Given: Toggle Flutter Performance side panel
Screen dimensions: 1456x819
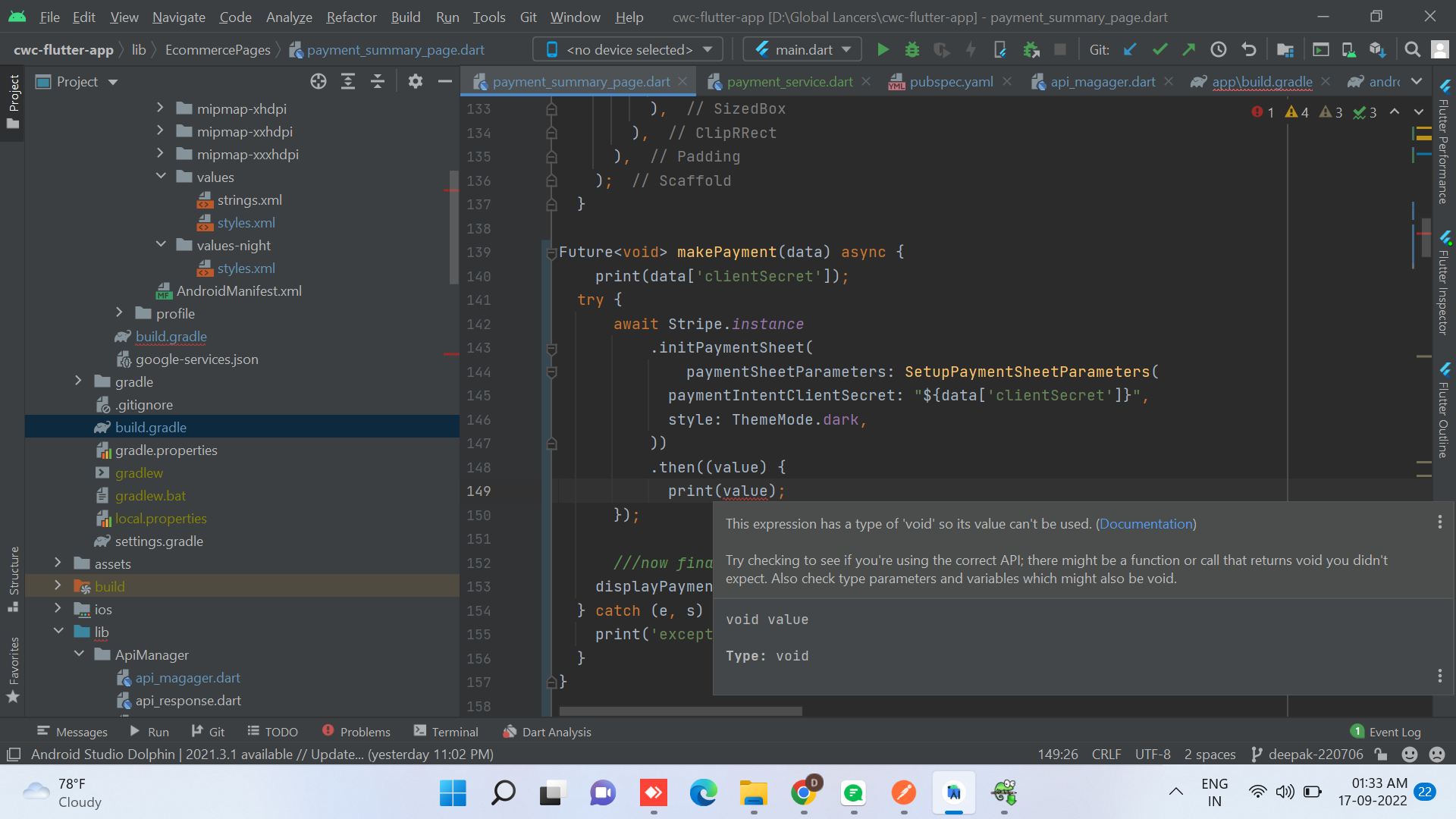Looking at the screenshot, I should point(1445,142).
